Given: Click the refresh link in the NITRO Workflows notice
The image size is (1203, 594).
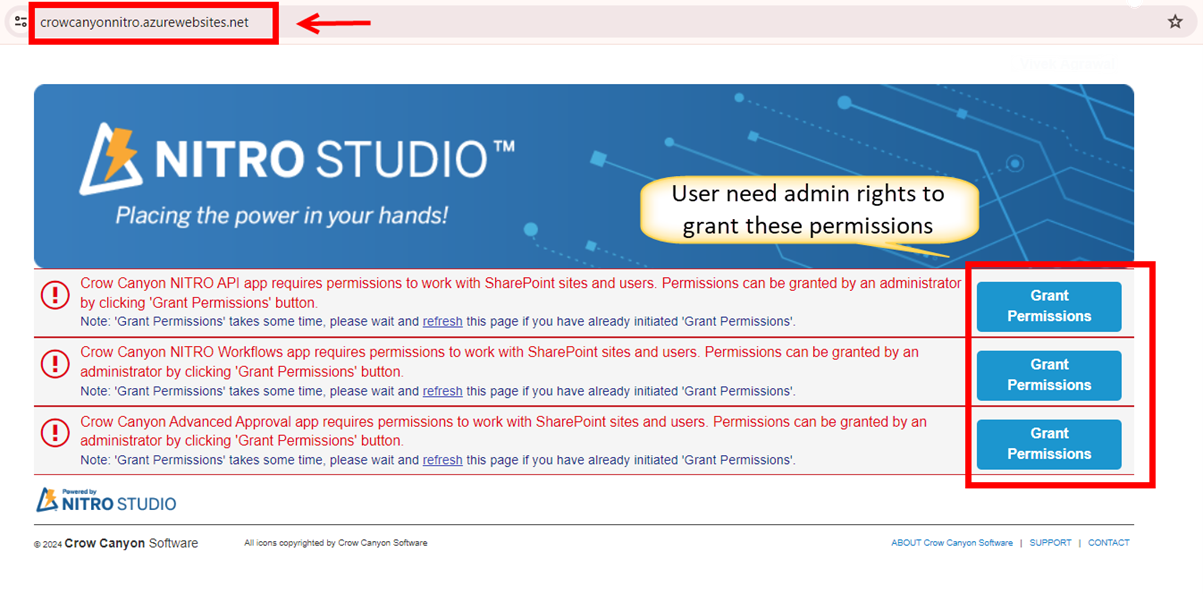Looking at the screenshot, I should point(443,391).
